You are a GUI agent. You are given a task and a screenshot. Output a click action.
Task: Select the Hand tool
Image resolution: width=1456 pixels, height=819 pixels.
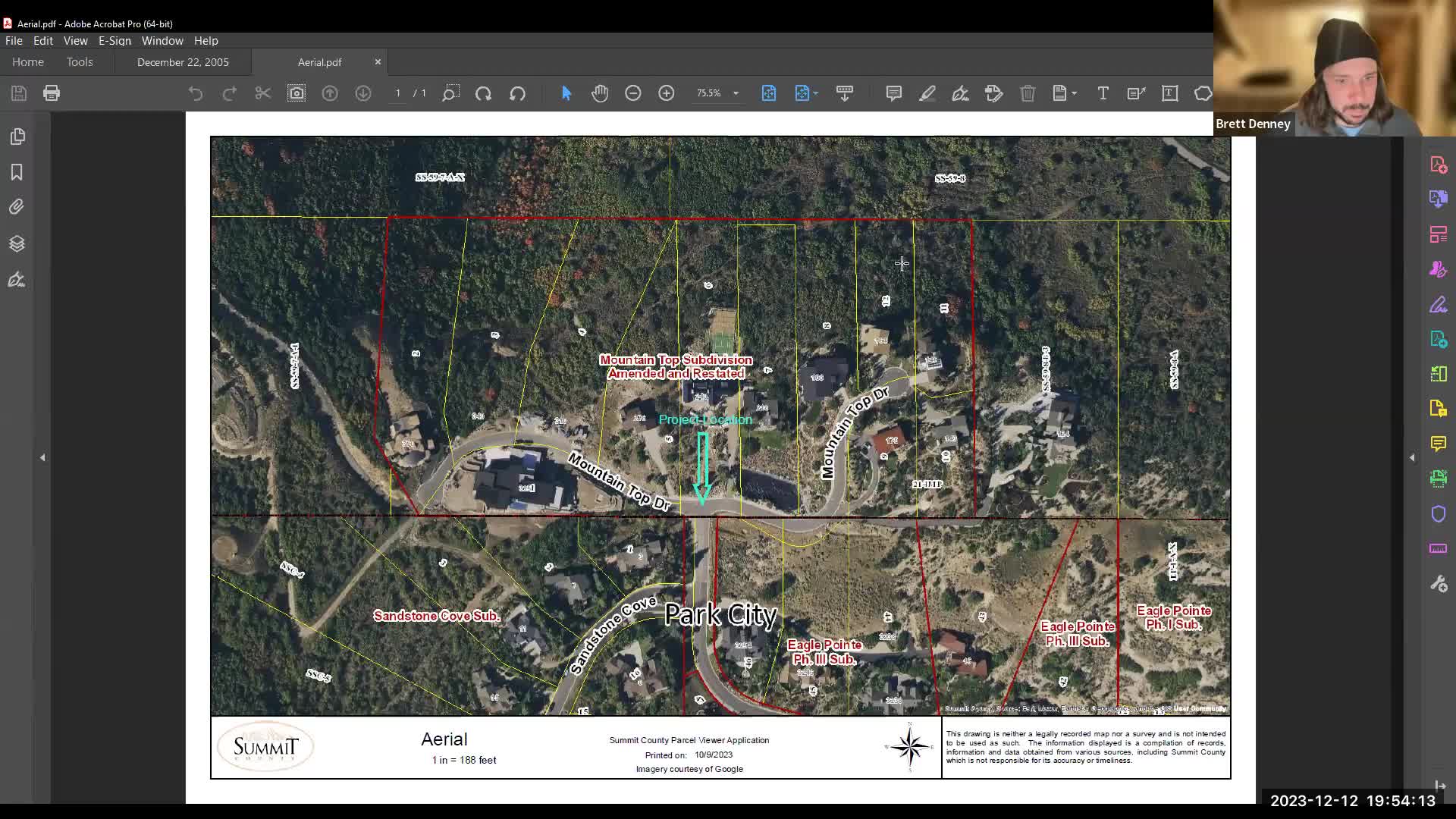pos(600,93)
